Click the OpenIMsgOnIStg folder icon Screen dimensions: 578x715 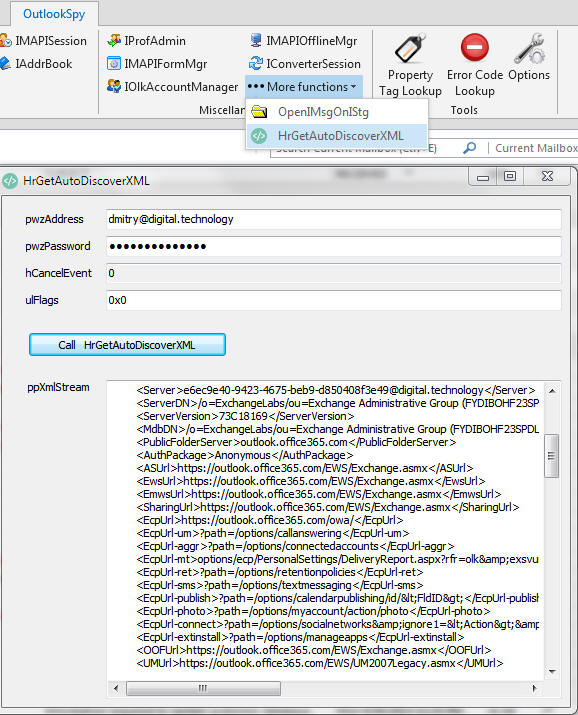click(259, 112)
